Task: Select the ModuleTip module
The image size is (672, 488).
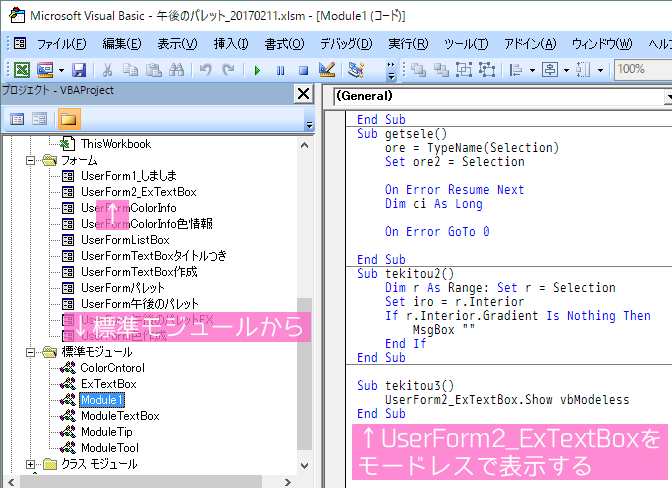Action: 107,432
